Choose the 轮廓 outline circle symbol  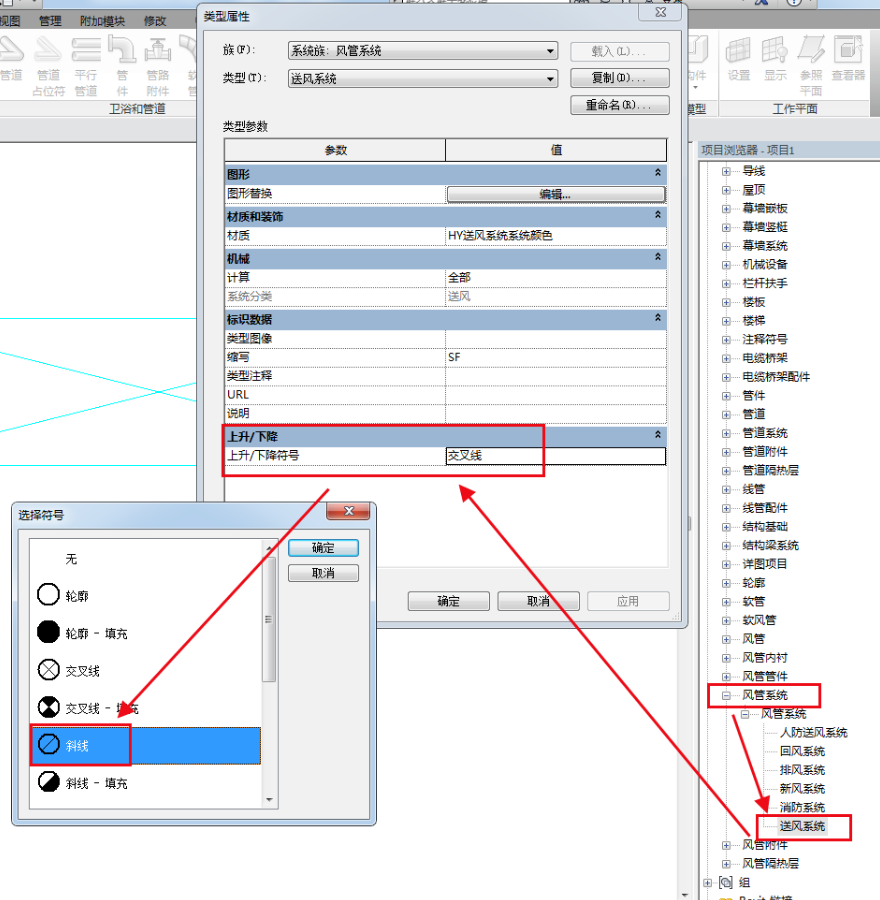tap(48, 596)
